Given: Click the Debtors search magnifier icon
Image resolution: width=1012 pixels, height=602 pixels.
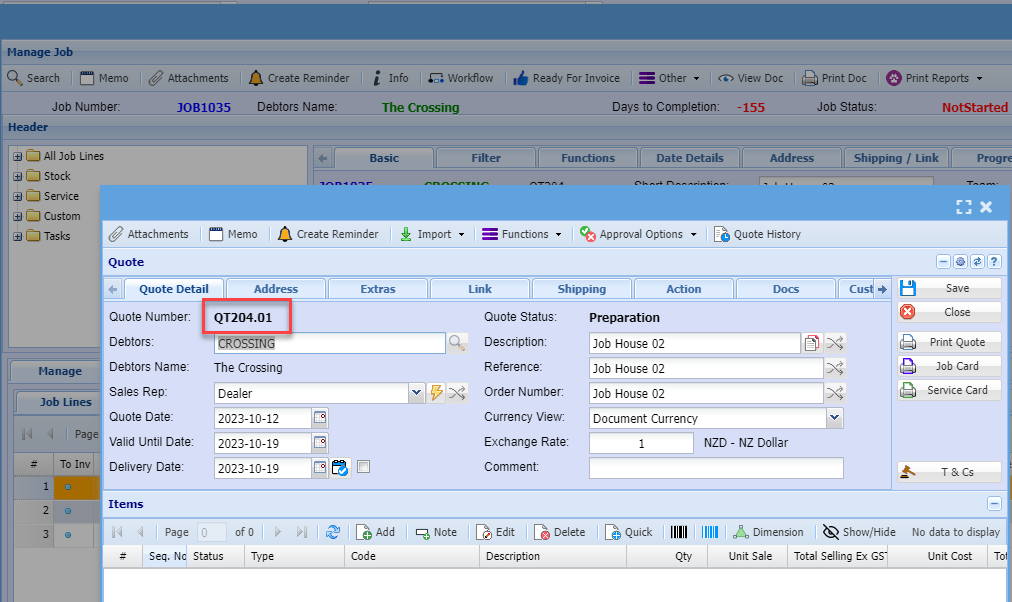Looking at the screenshot, I should (x=457, y=343).
